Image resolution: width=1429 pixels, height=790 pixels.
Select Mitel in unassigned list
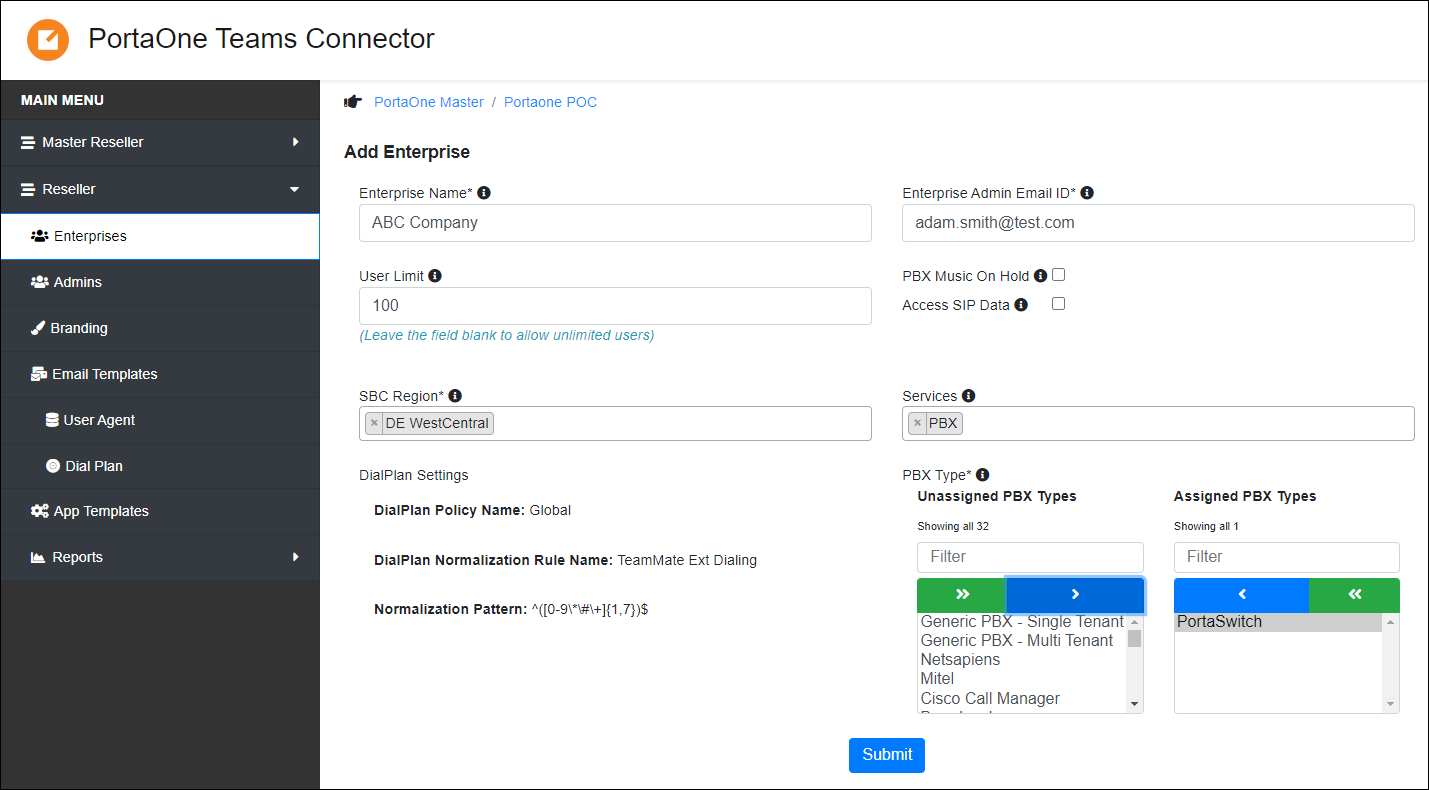(x=1022, y=679)
